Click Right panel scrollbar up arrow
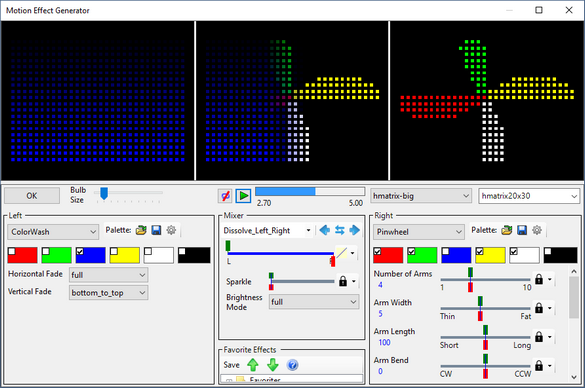This screenshot has height=388, width=585. pyautogui.click(x=574, y=271)
